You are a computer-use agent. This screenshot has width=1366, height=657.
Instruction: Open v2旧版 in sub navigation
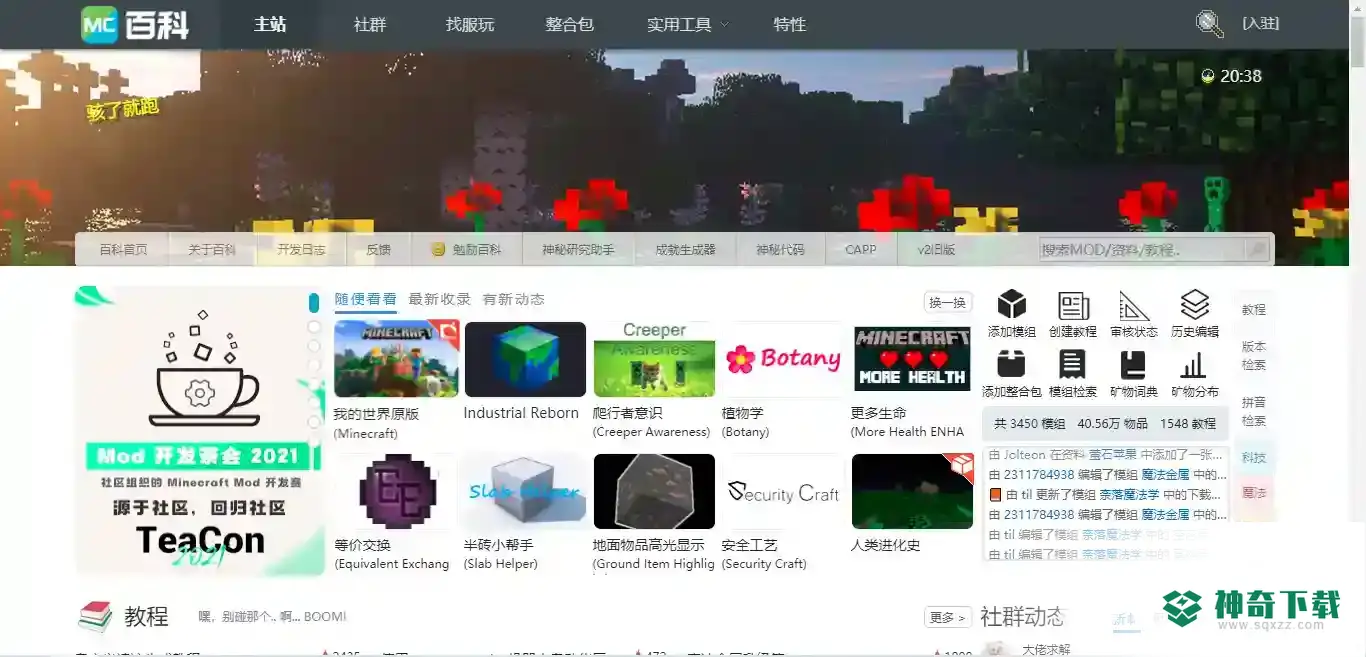coord(936,250)
